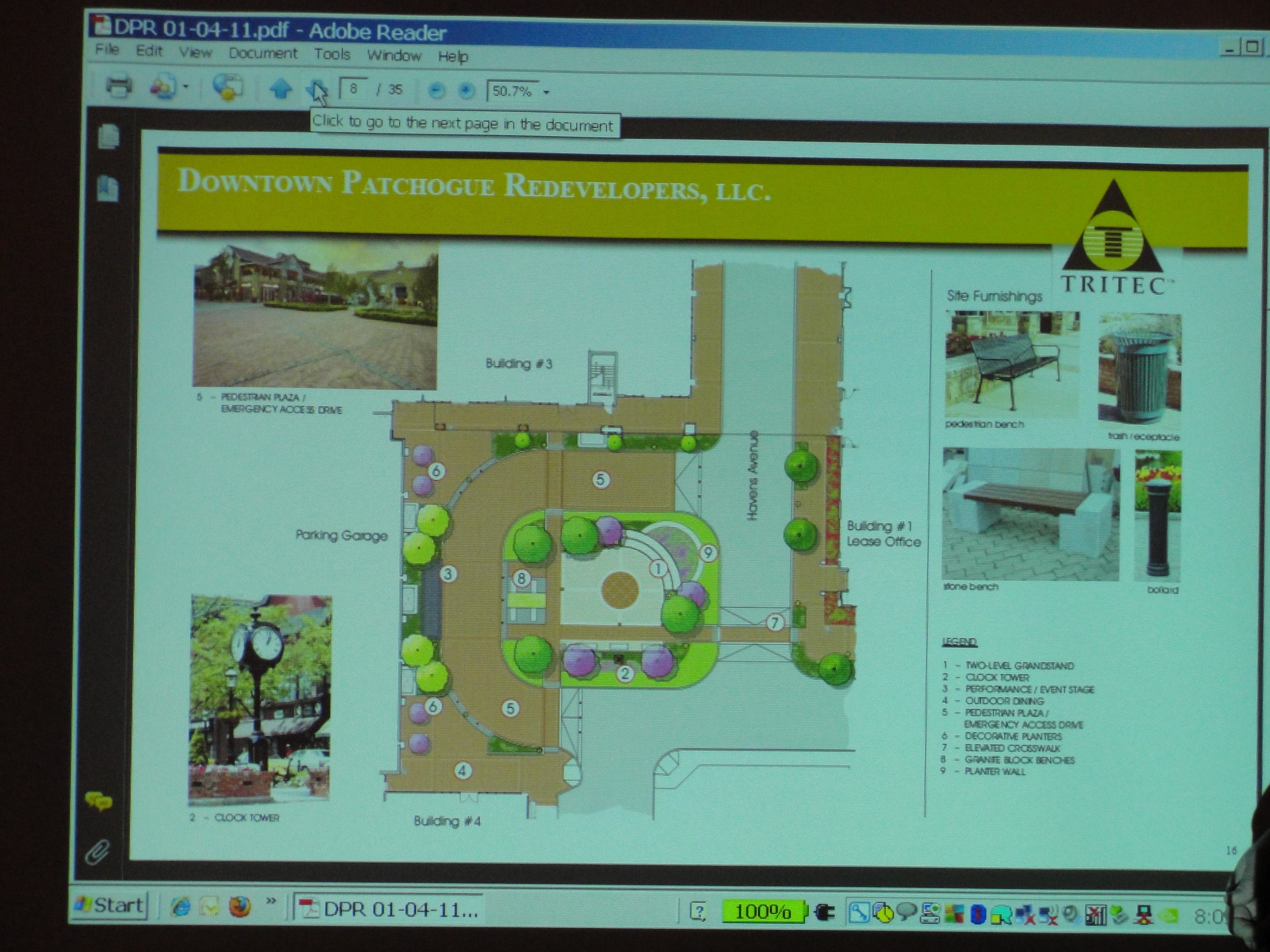Click legend entry 'ELEVATED CROSSWALK'

point(1013,748)
